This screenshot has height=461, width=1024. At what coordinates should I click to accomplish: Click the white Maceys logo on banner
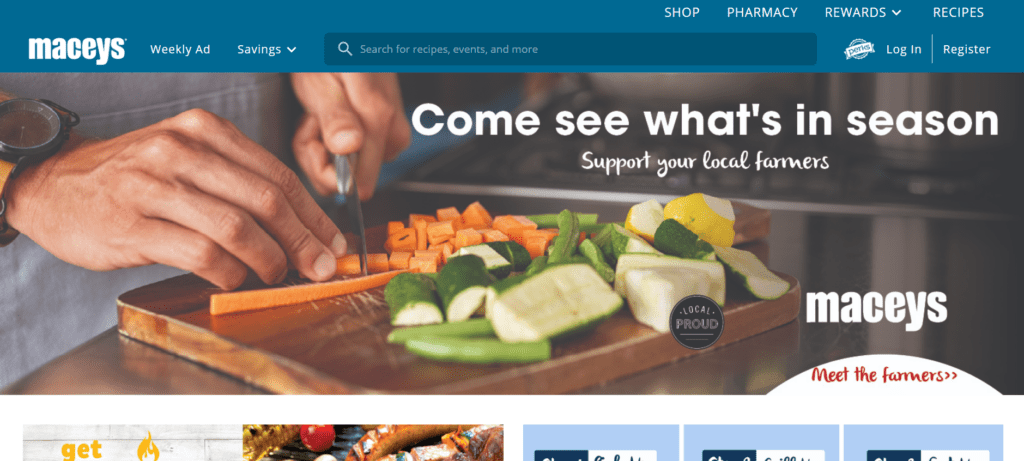click(x=876, y=309)
